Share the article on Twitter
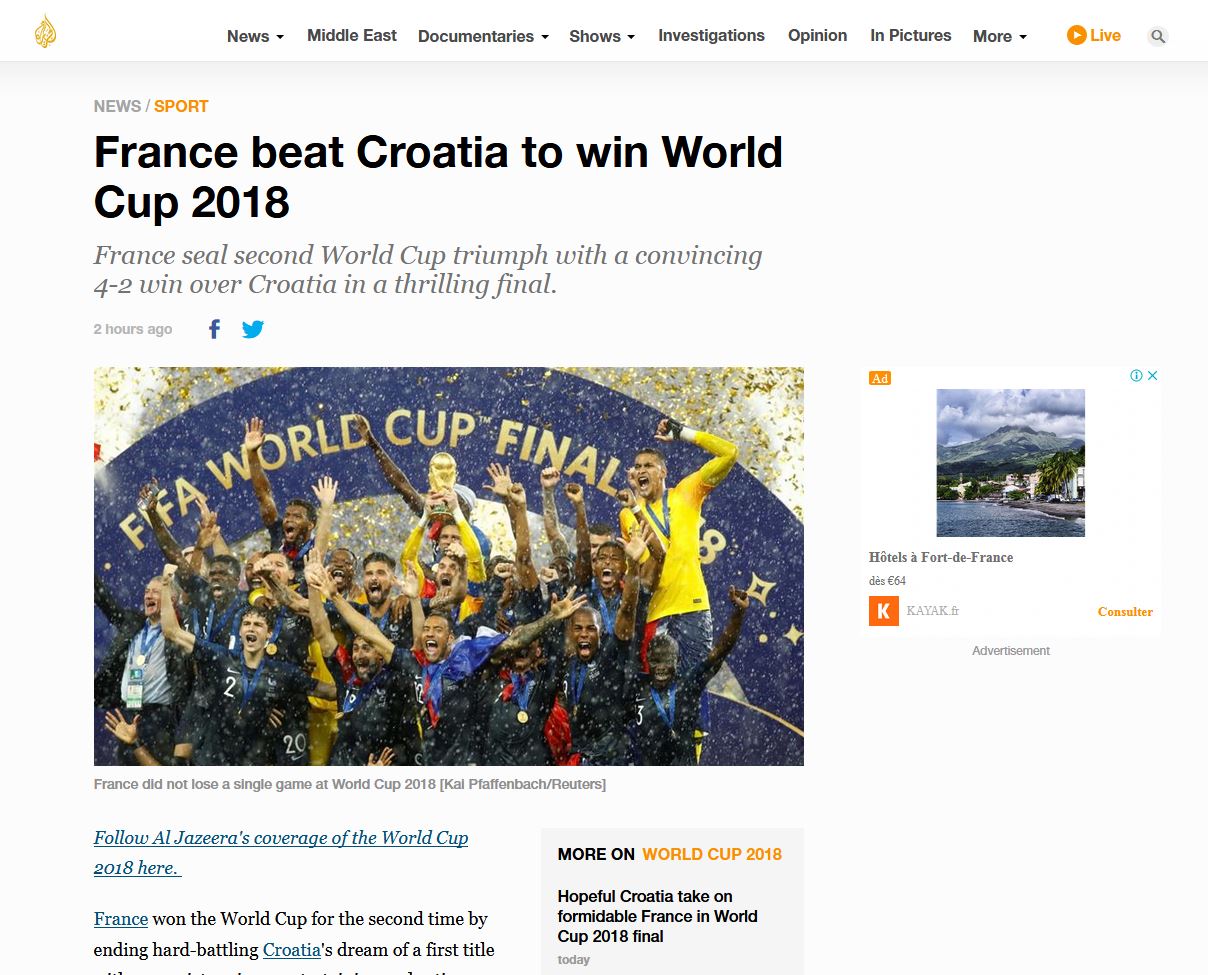 click(253, 329)
